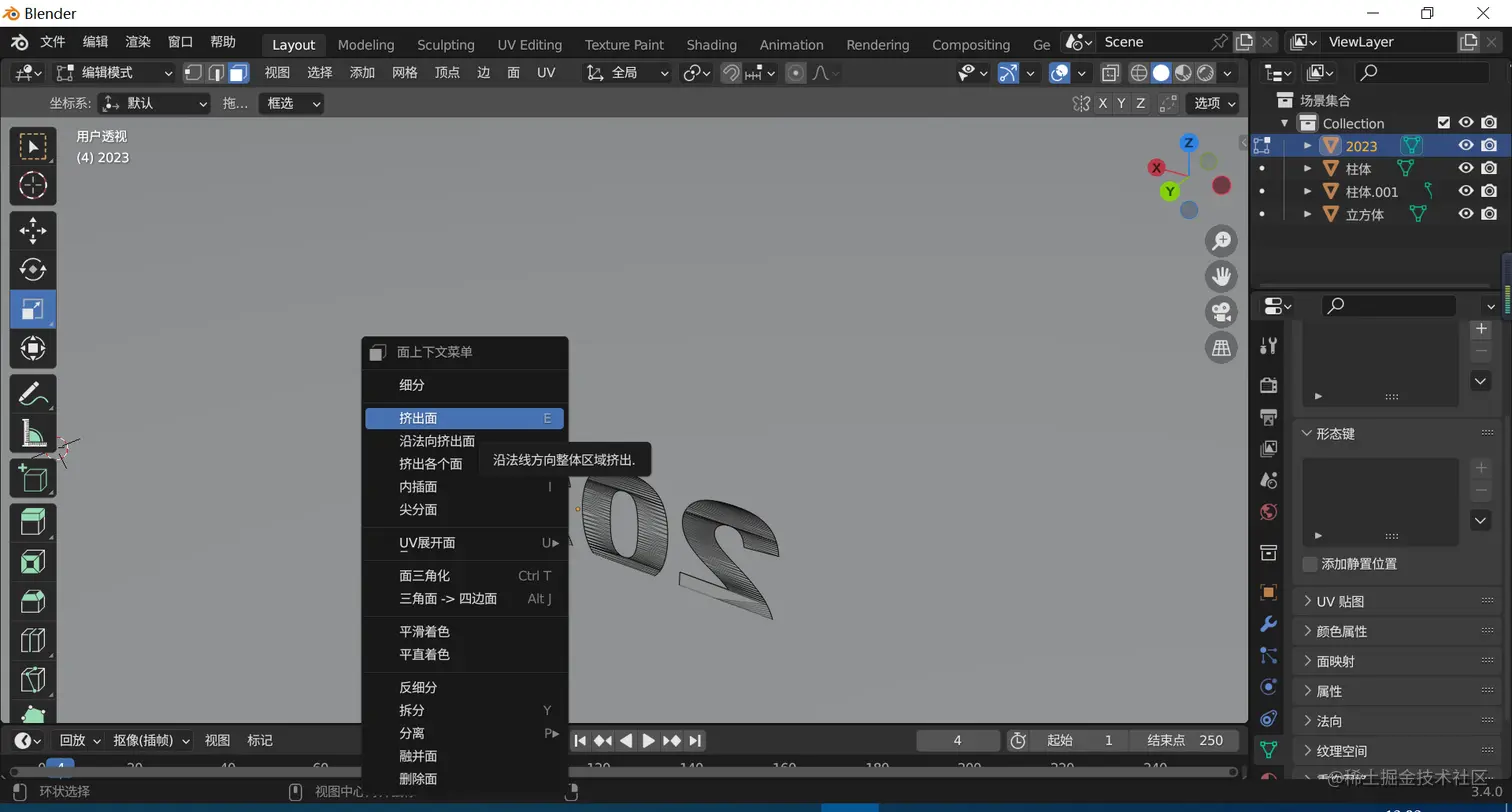Open the 框选 drag mode dropdown
Screen dimensions: 1512x812
291,103
